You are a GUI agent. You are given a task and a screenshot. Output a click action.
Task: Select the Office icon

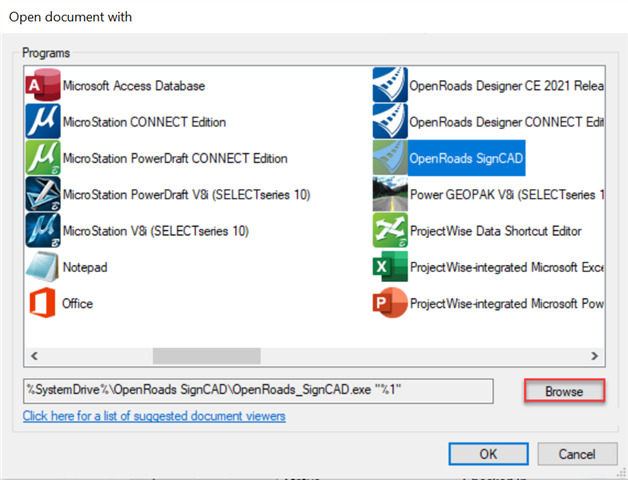(43, 303)
